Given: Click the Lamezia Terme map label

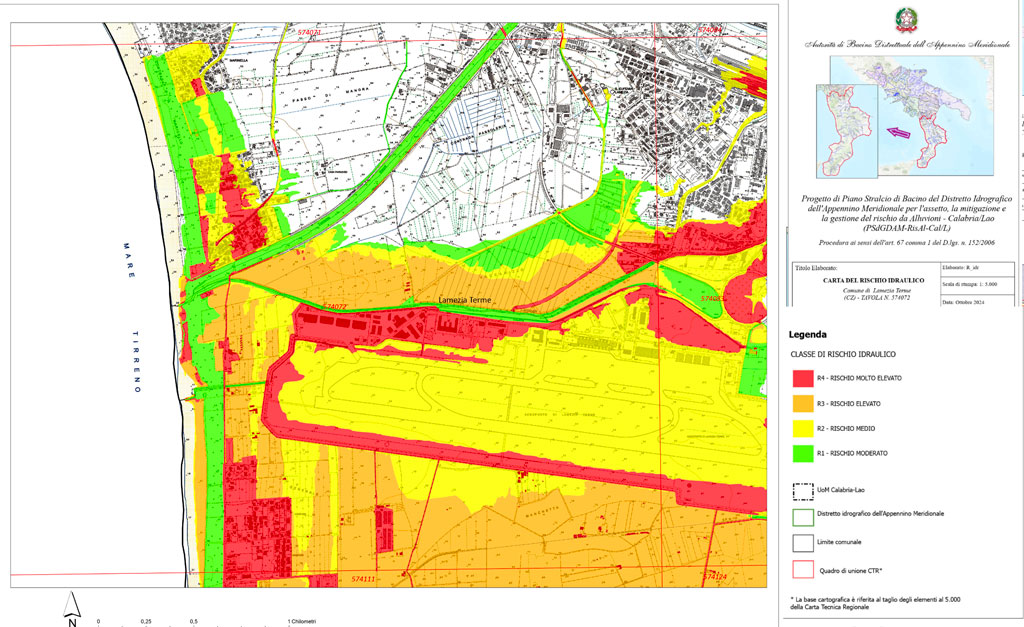Looking at the screenshot, I should point(466,300).
